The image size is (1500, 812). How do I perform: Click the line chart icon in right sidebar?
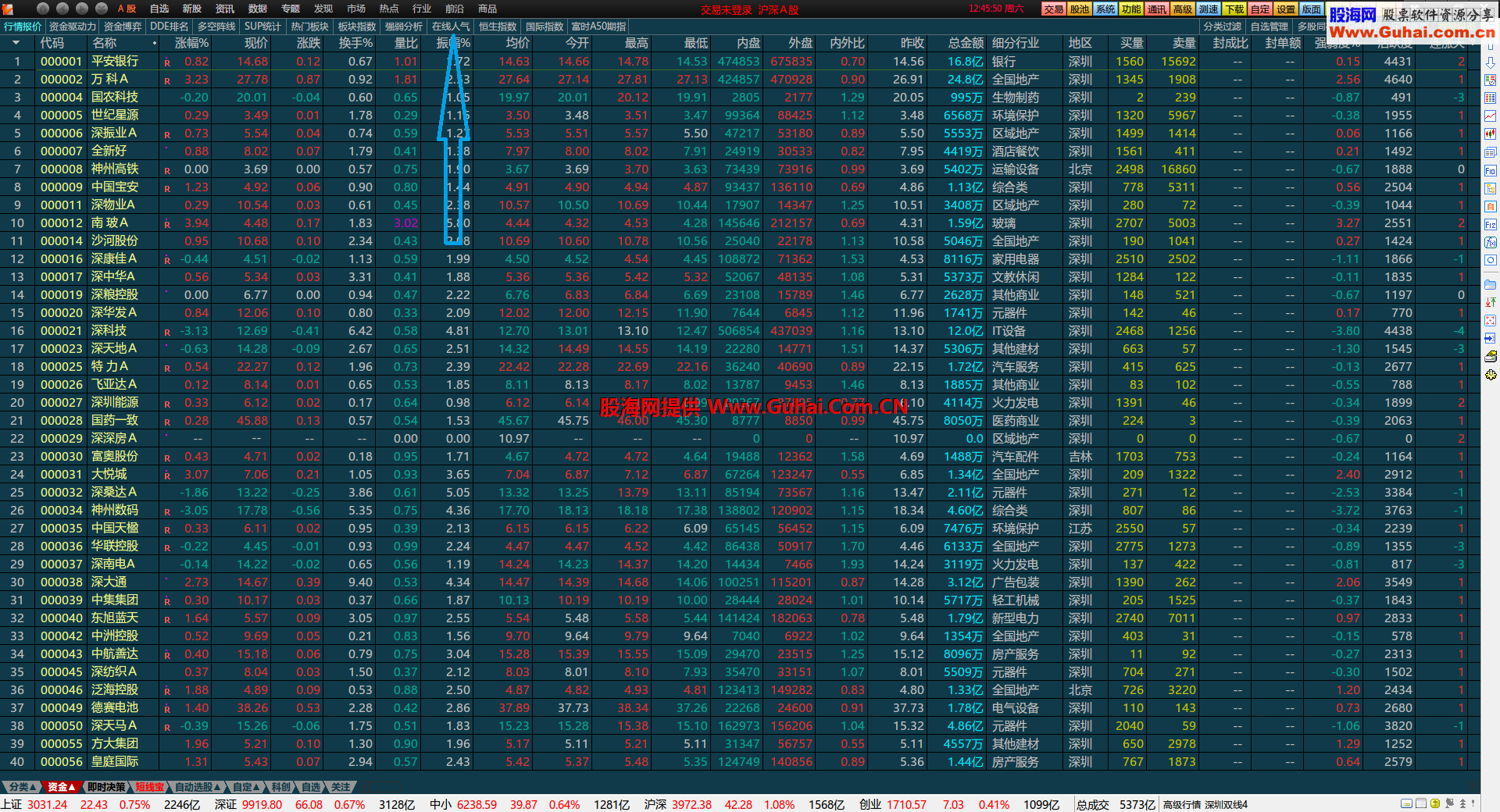tap(1490, 116)
